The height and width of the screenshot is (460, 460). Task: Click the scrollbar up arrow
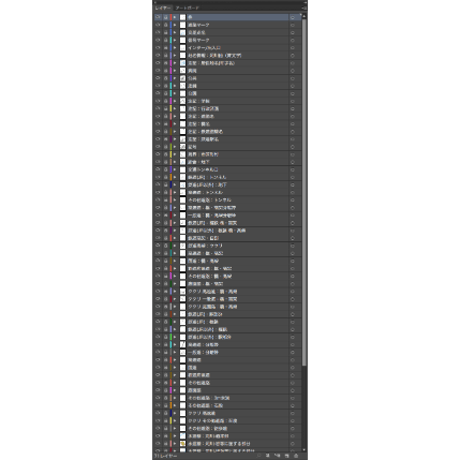(x=304, y=16)
